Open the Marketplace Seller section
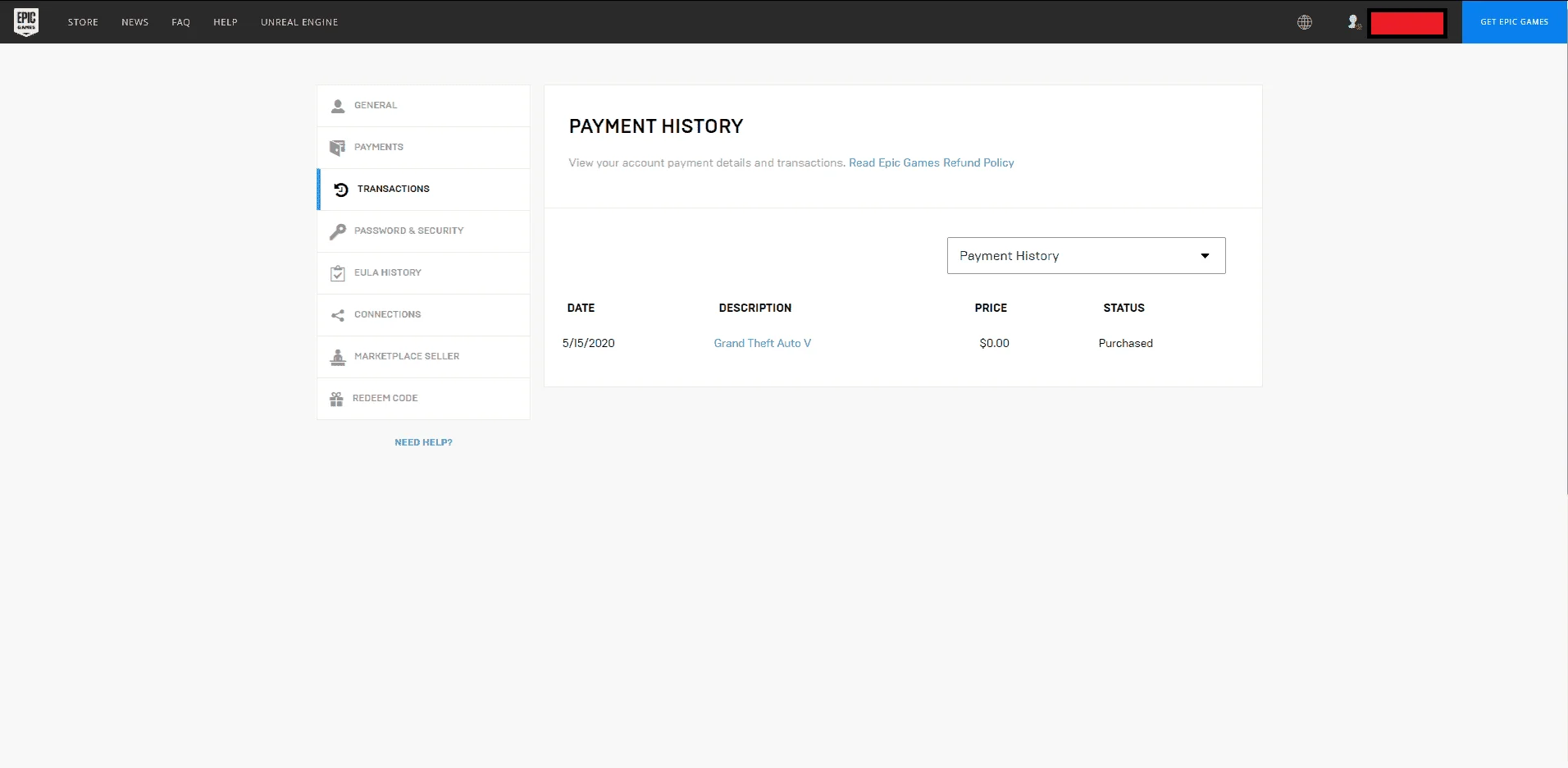Viewport: 1568px width, 768px height. click(x=423, y=357)
